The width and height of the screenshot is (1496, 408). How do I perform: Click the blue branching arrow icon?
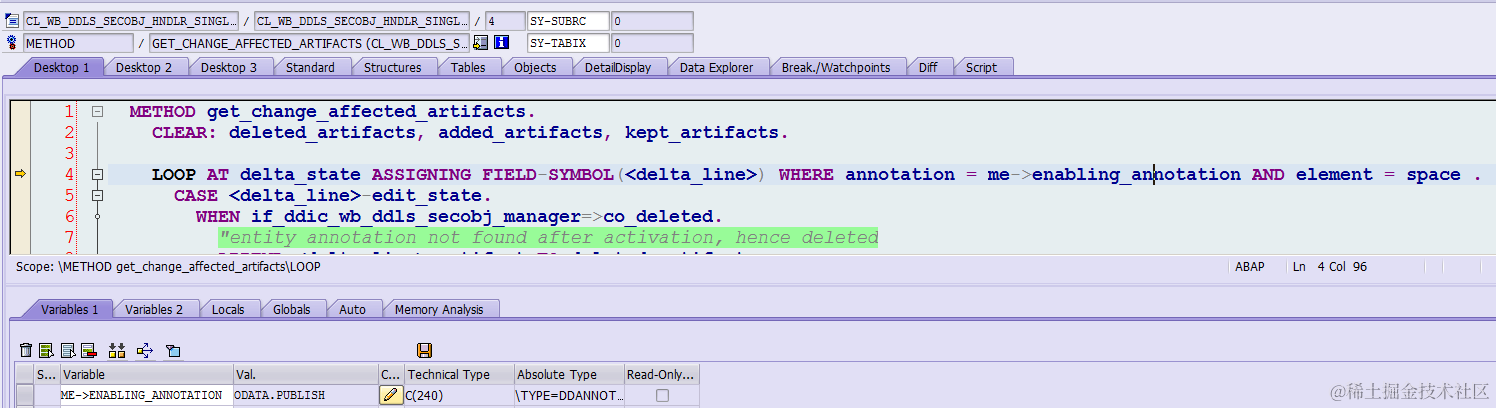point(144,350)
